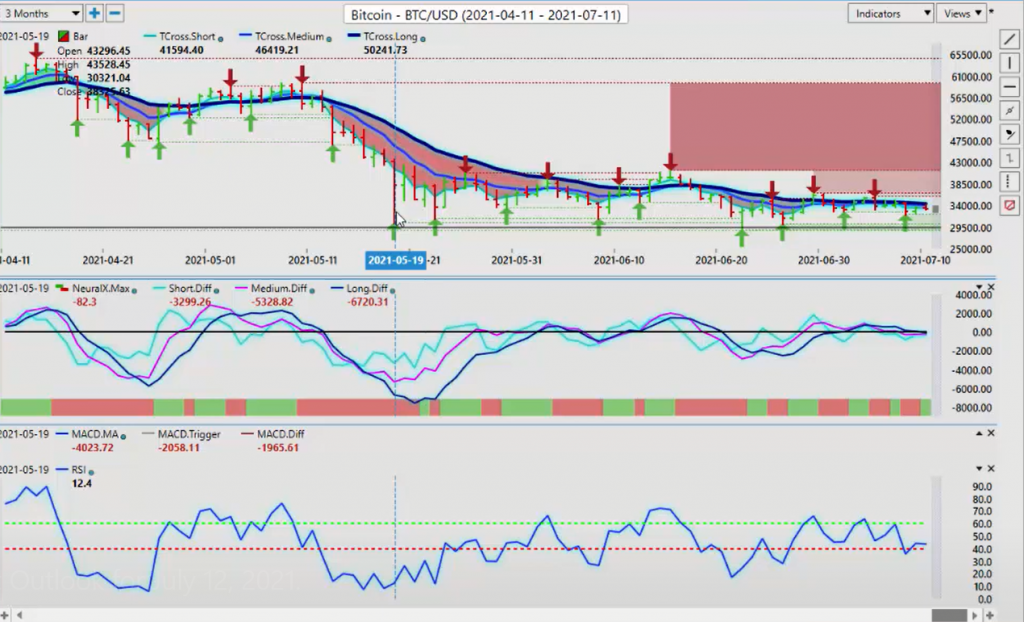Click the horizontal scrollbar thumb at bottom

click(x=949, y=615)
